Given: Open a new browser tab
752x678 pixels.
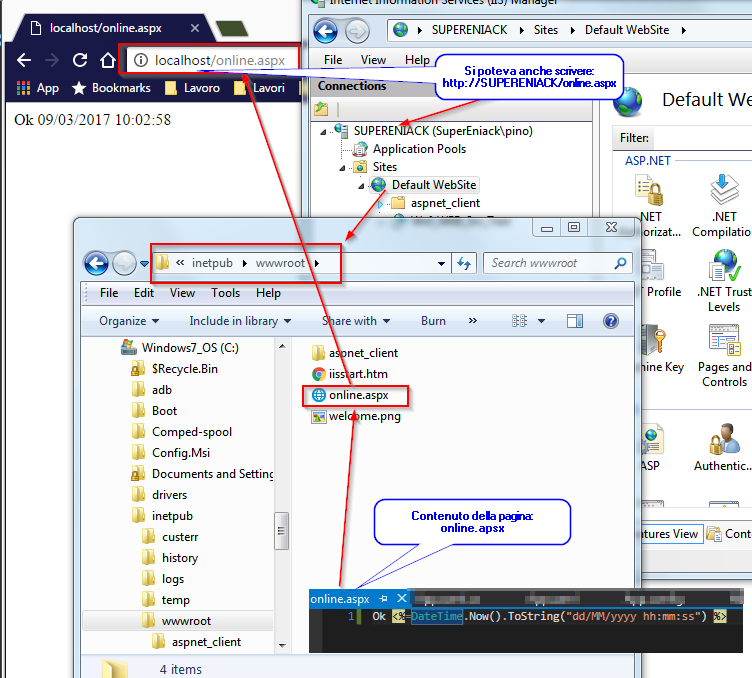Looking at the screenshot, I should [x=232, y=29].
